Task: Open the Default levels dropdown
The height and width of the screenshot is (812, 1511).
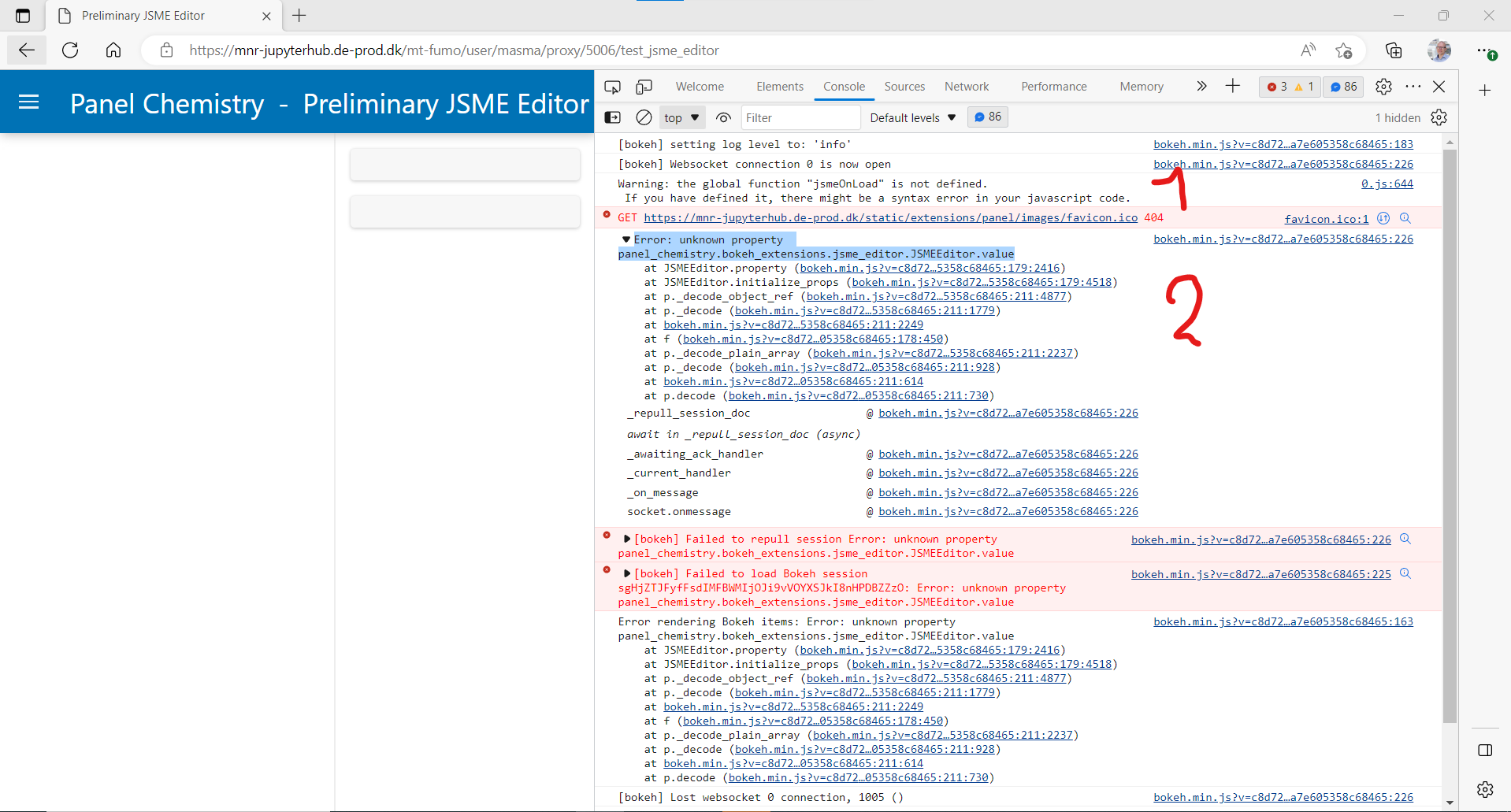Action: 911,117
